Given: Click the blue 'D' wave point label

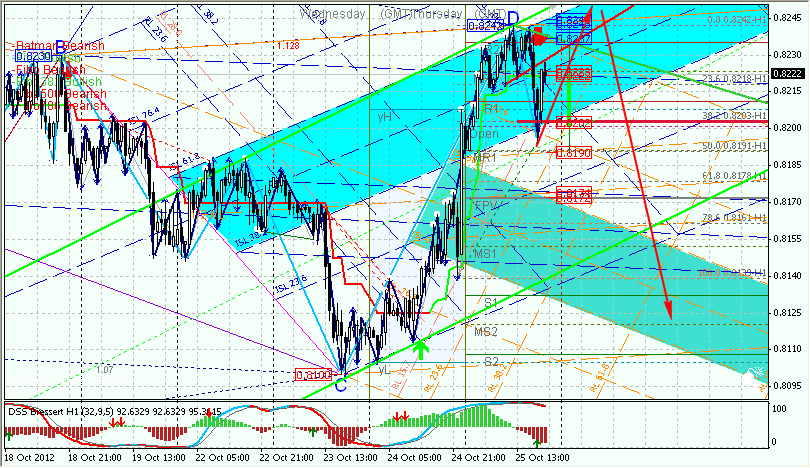Looking at the screenshot, I should click(512, 19).
